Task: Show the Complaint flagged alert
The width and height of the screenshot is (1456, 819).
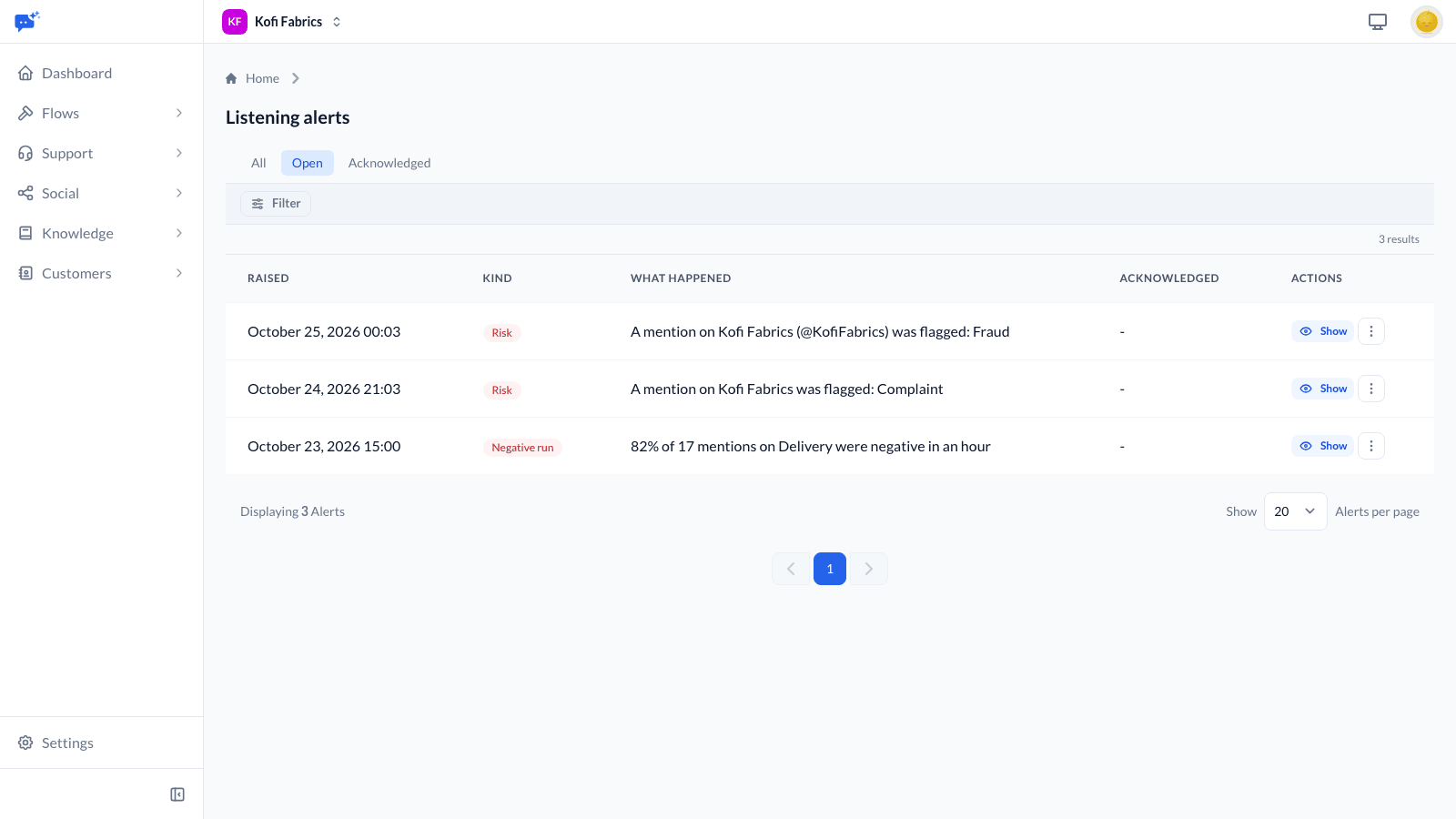Action: click(1323, 389)
